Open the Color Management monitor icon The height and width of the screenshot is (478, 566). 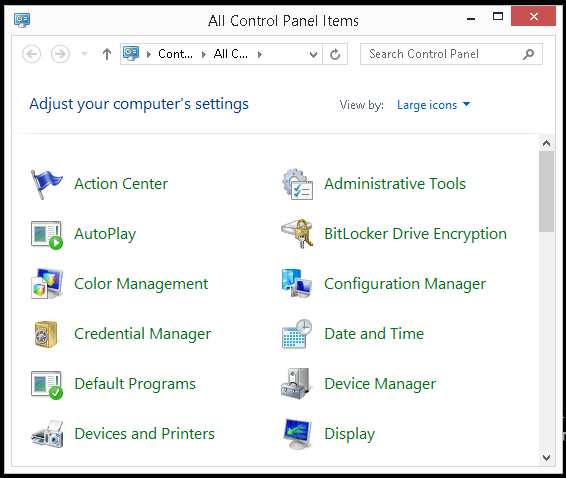[x=47, y=284]
